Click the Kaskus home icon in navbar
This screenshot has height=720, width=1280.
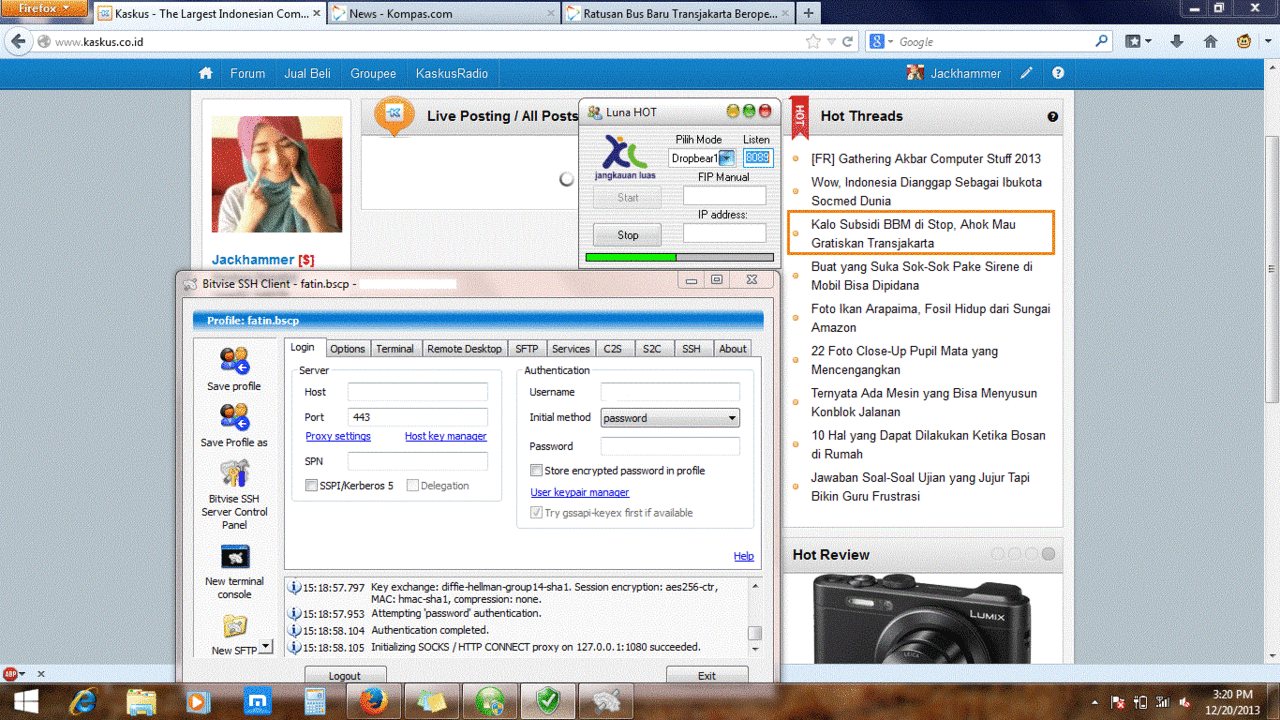tap(206, 73)
